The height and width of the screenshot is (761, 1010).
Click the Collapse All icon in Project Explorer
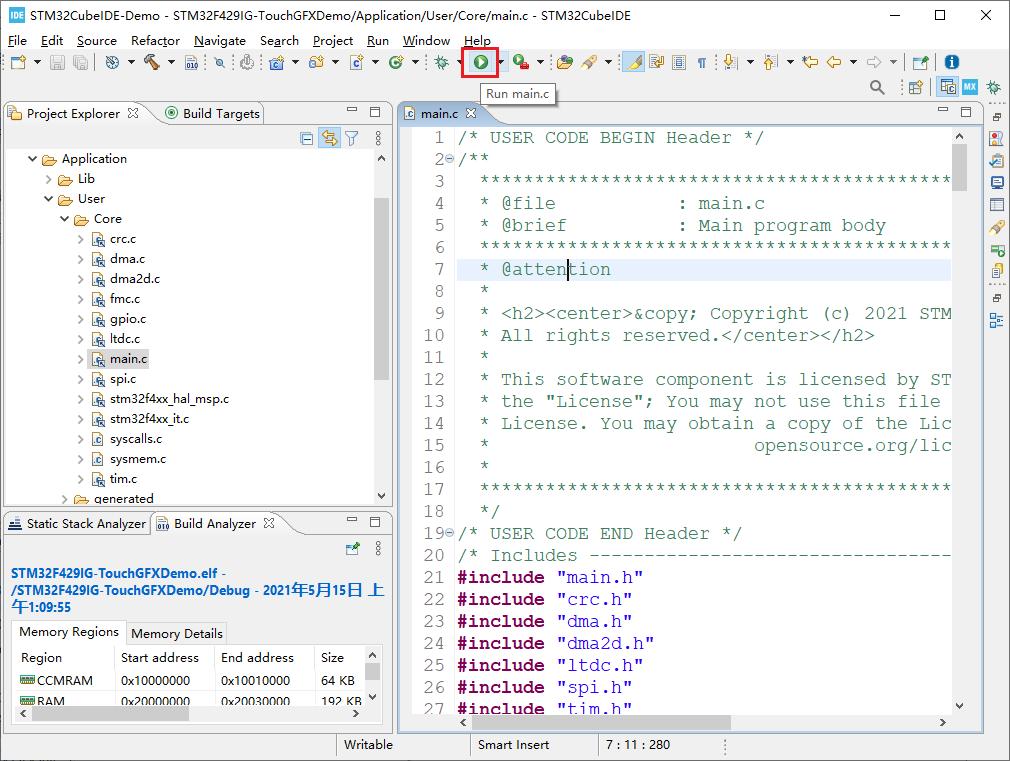(x=307, y=139)
